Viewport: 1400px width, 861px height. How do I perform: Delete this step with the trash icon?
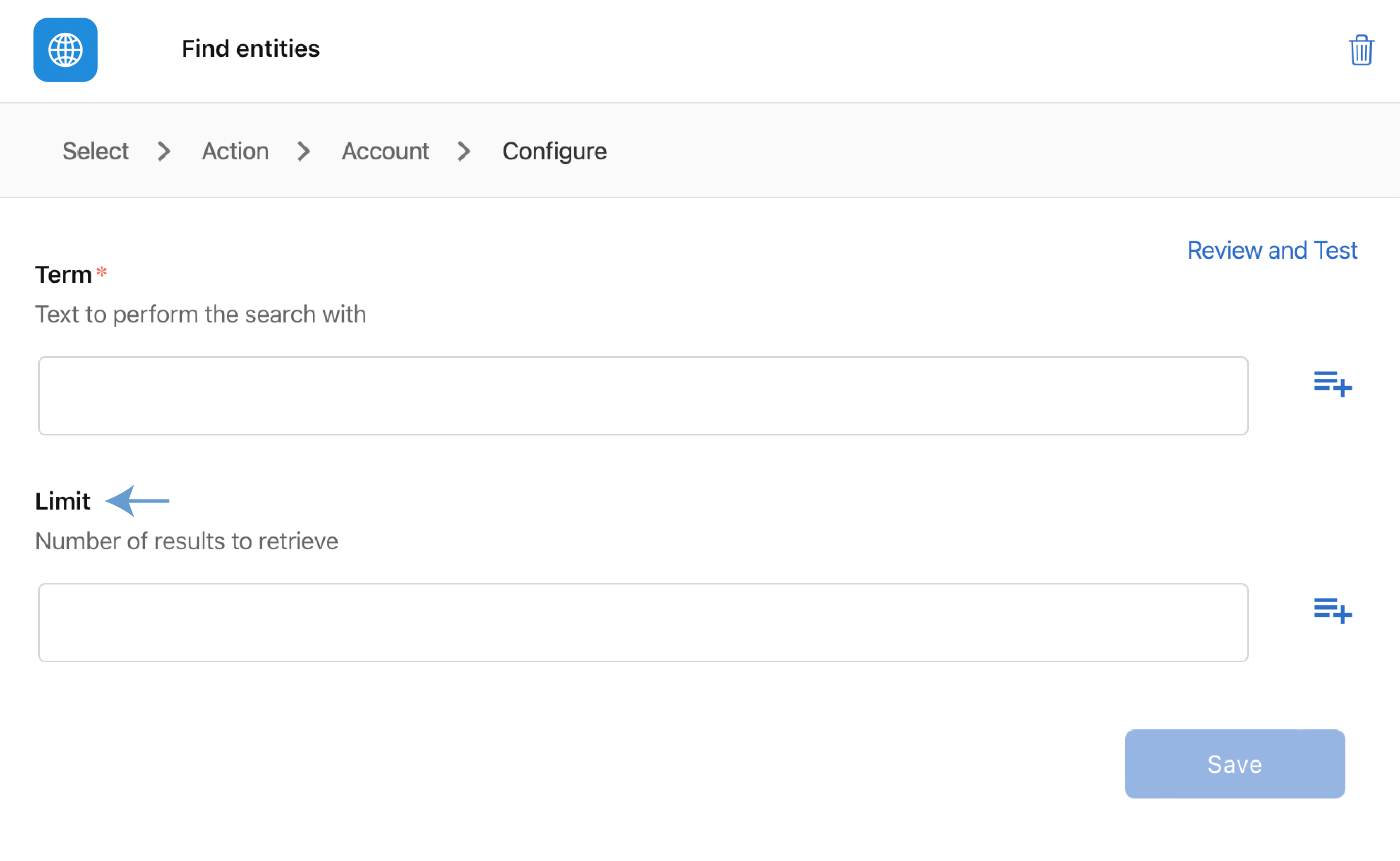1361,50
